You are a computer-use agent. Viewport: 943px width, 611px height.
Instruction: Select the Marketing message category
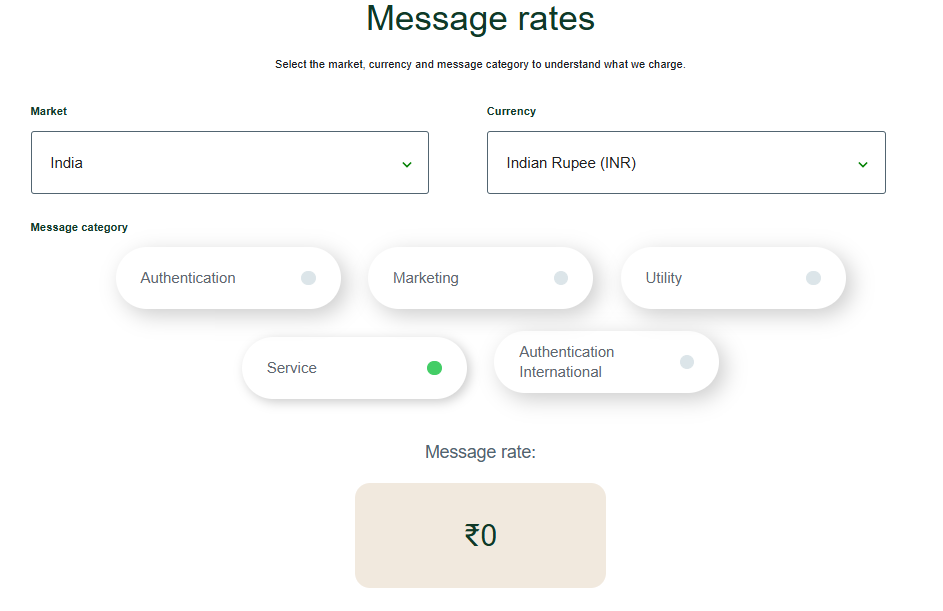coord(480,277)
